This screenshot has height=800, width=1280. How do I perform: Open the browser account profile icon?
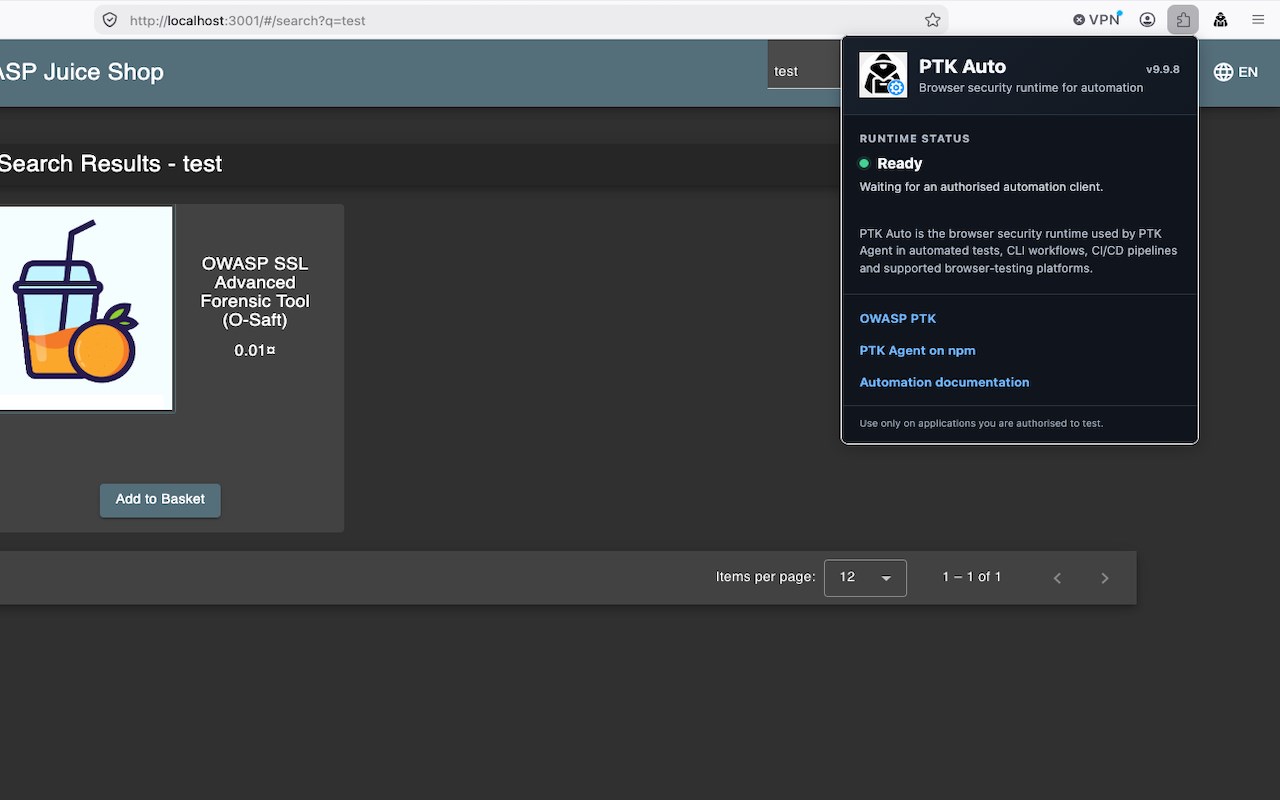[x=1147, y=20]
